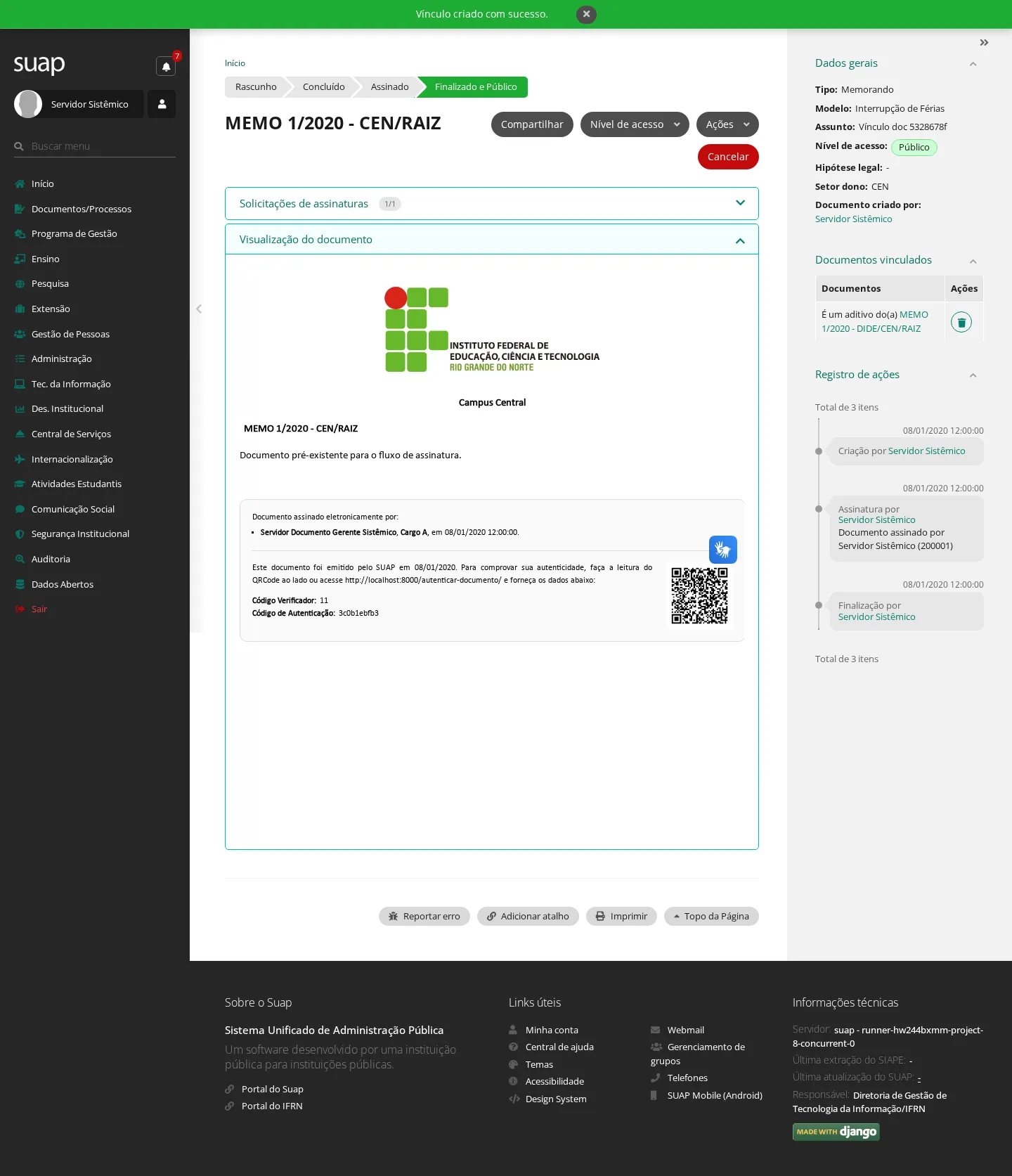
Task: Click the user avatar picture
Action: pyautogui.click(x=28, y=104)
